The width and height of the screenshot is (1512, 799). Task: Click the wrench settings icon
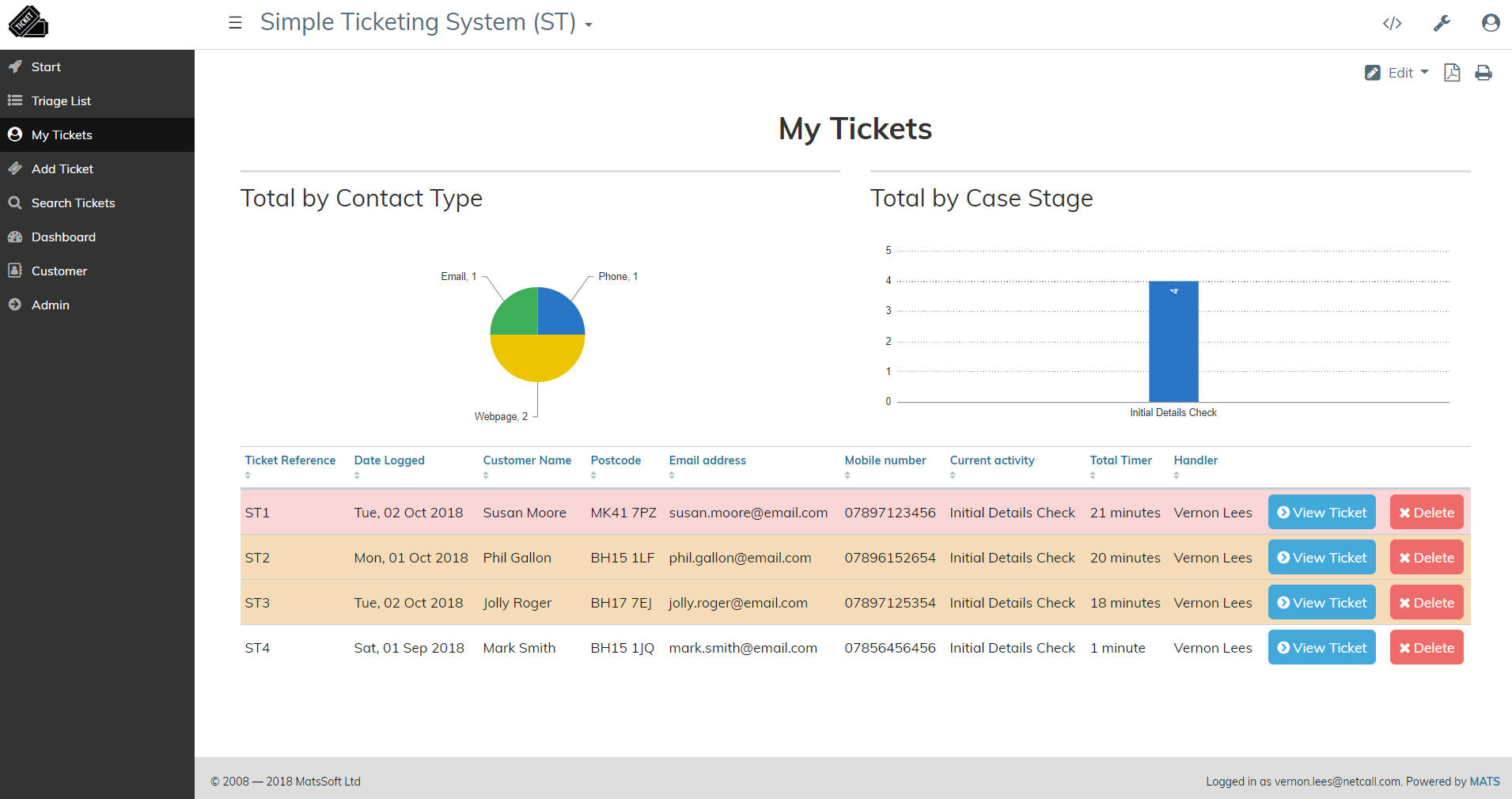click(x=1442, y=23)
